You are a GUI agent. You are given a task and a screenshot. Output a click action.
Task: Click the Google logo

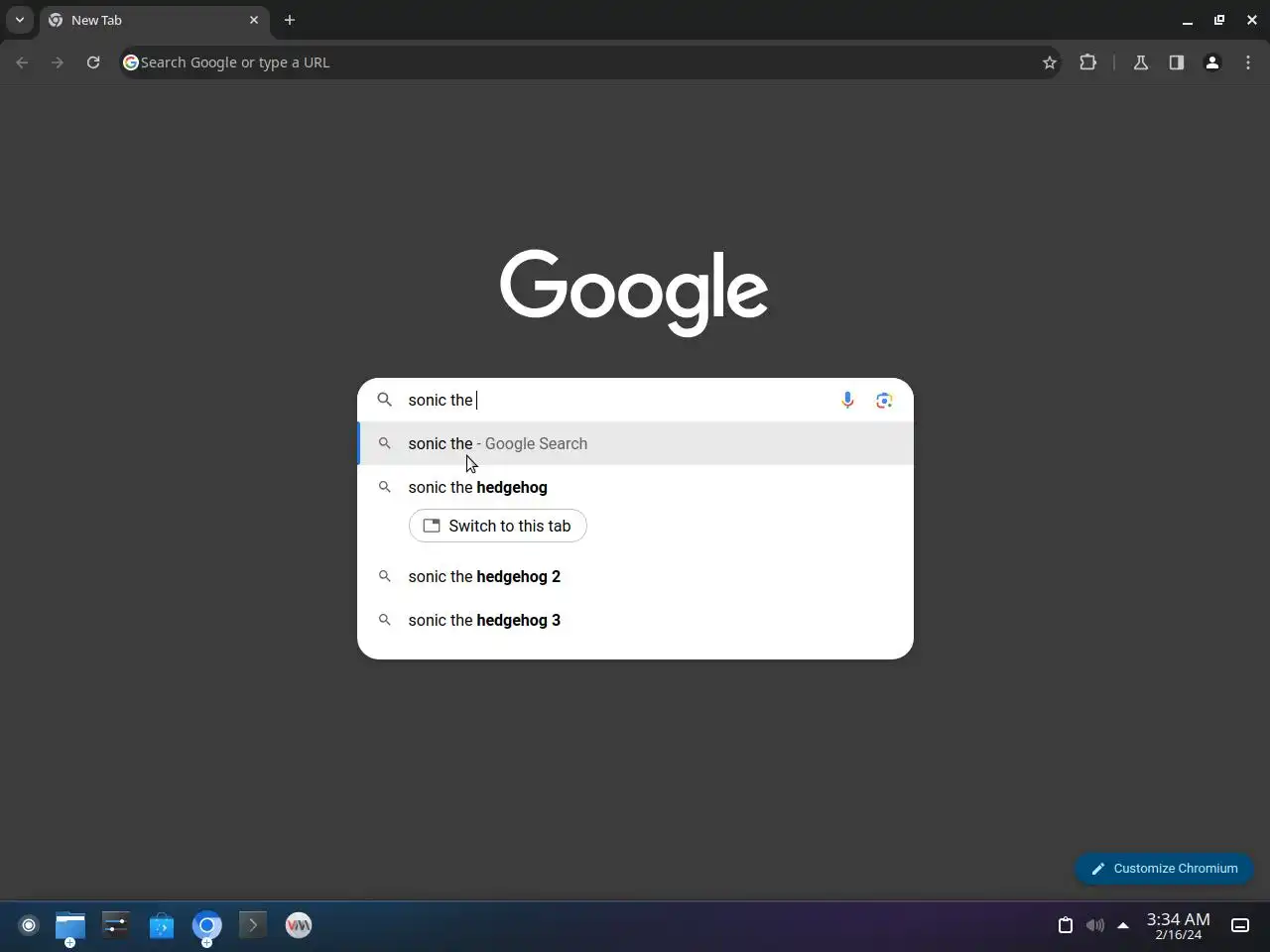634,293
